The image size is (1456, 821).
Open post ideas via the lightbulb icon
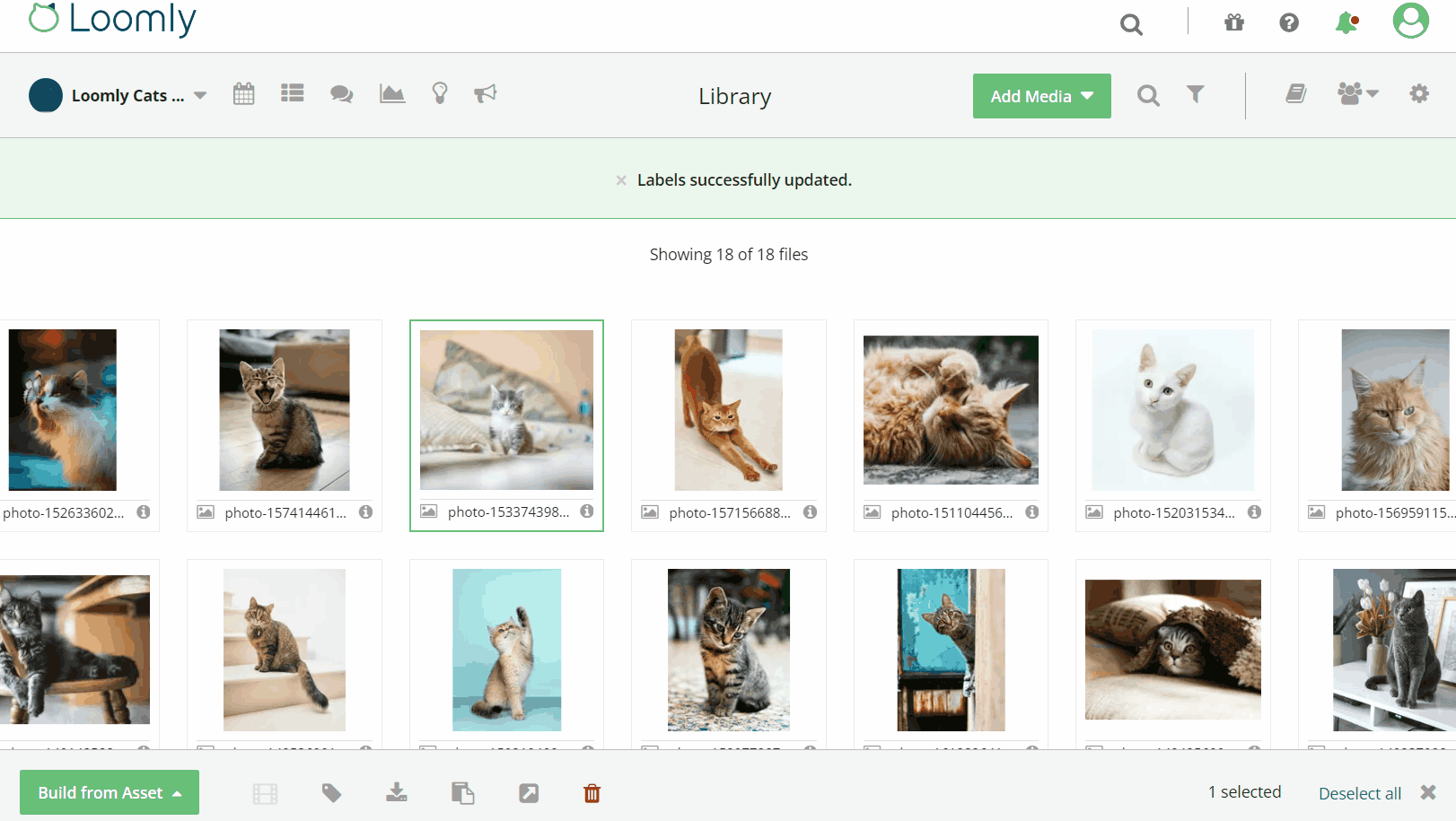[x=440, y=93]
